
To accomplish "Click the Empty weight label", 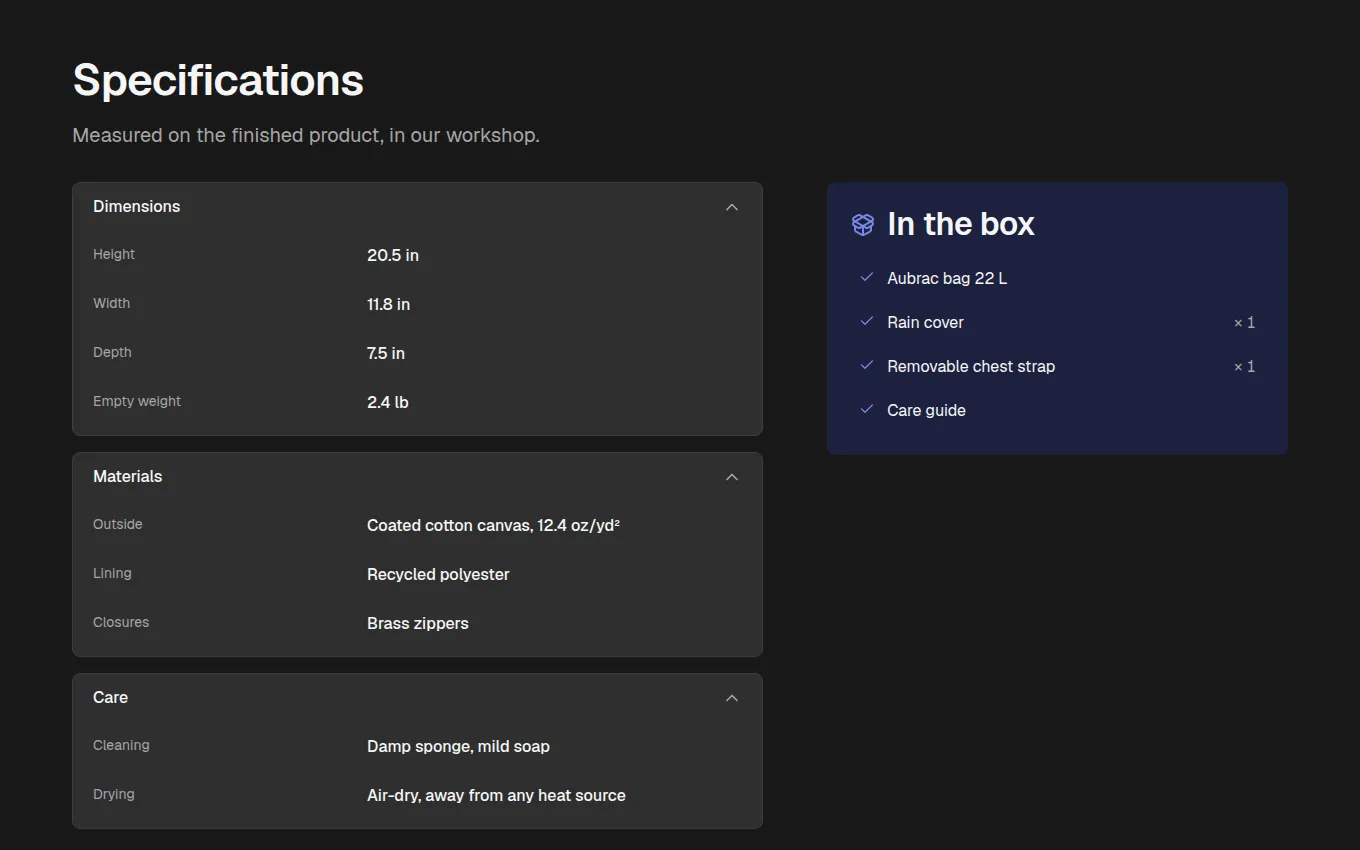I will coord(137,401).
